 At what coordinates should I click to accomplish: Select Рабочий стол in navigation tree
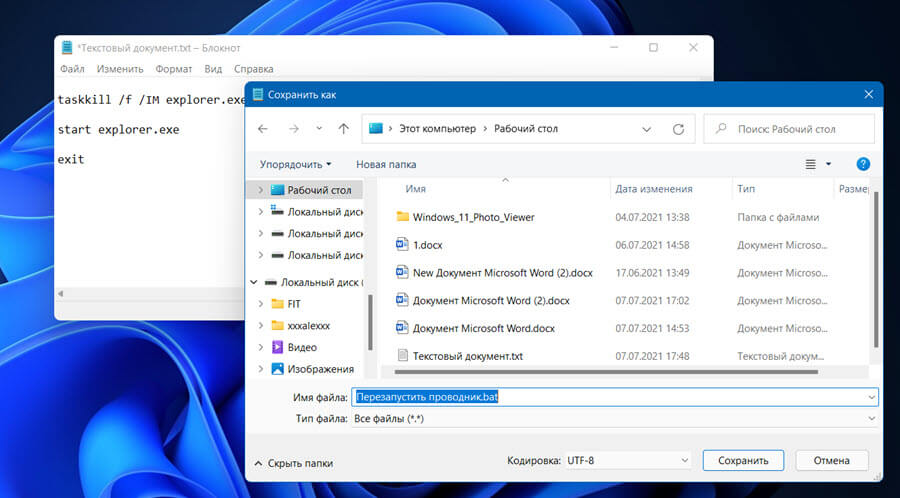[319, 190]
